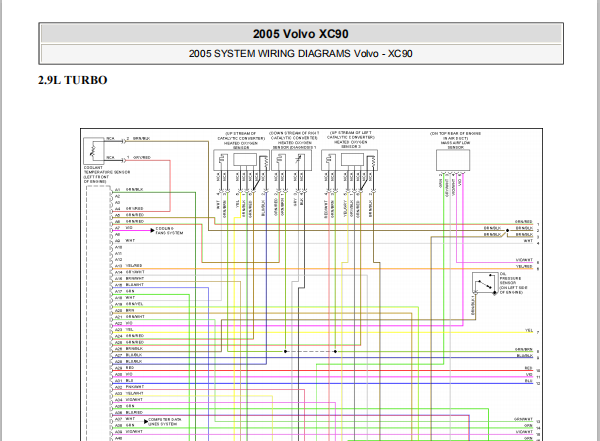Click right-edge 'RED' wire 10 label
The height and width of the screenshot is (441, 600).
coord(529,368)
